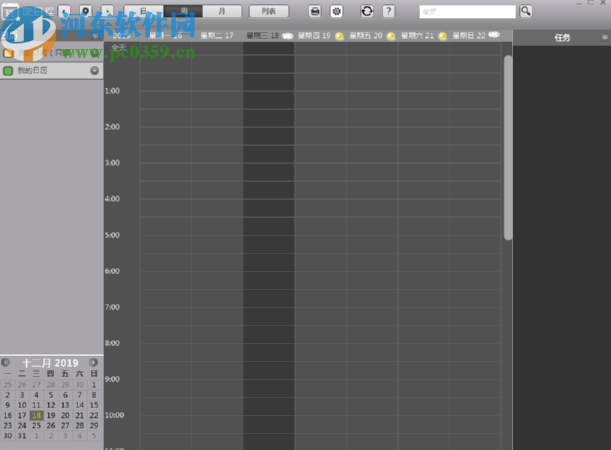Screen dimensions: 611x450
Task: Open settings with the gear icon
Action: pos(336,11)
